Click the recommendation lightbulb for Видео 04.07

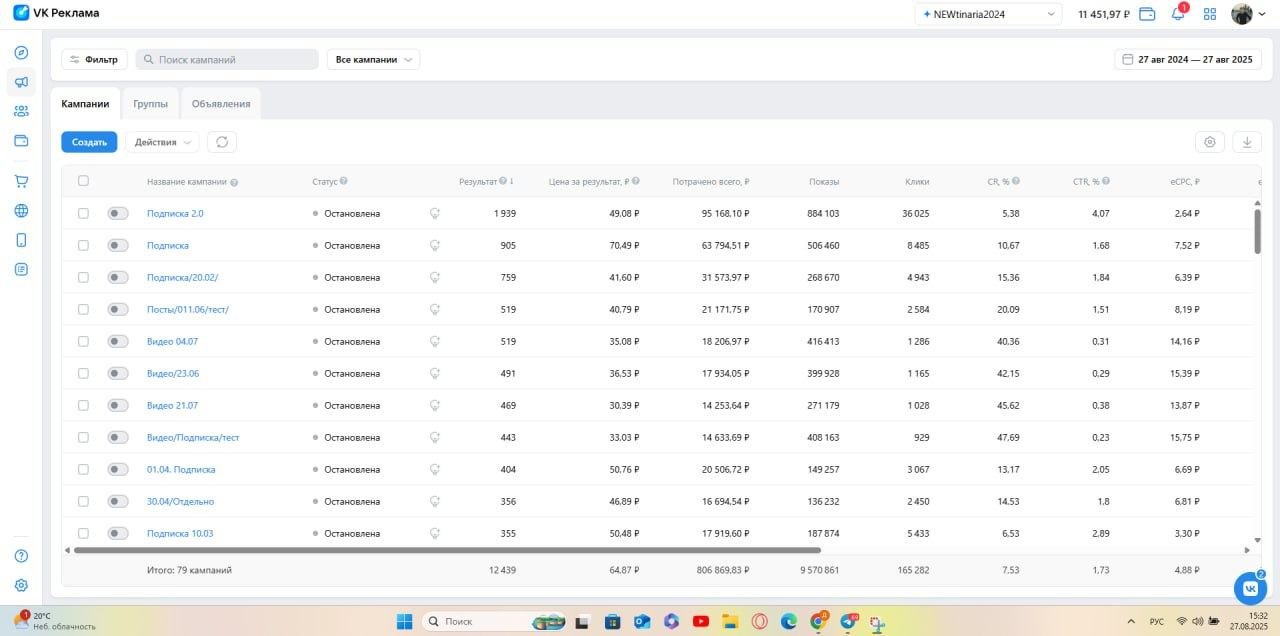coord(435,341)
